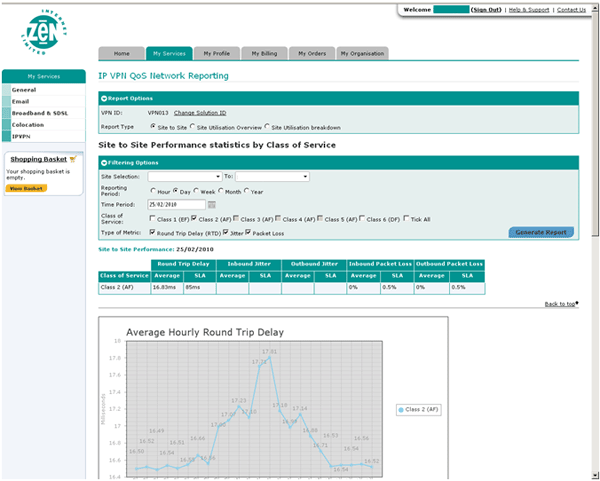
Task: Switch to My Profile tab
Action: [x=217, y=54]
